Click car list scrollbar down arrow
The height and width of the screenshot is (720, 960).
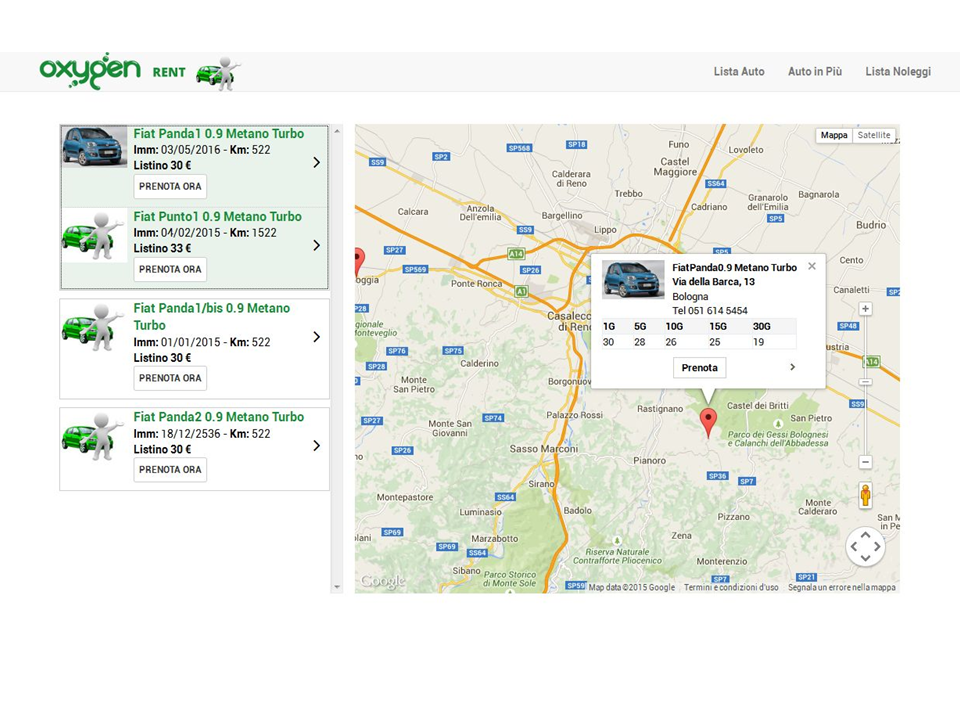[337, 587]
